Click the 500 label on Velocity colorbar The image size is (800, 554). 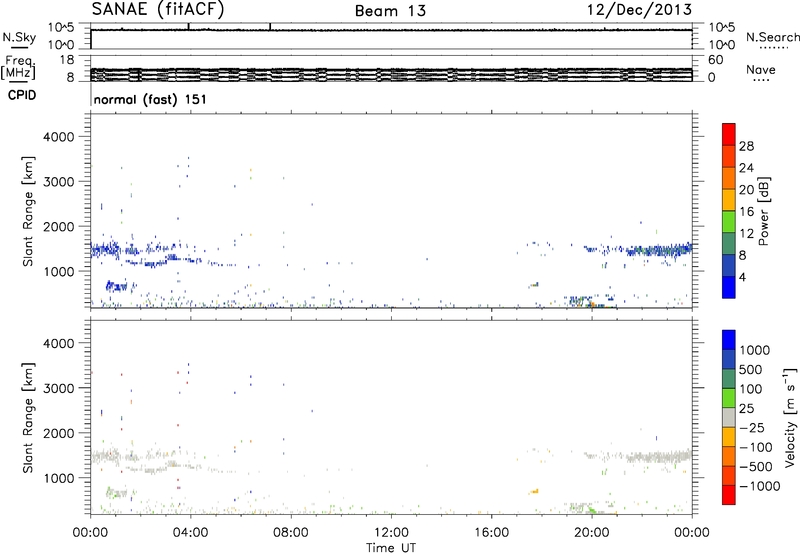pyautogui.click(x=751, y=370)
